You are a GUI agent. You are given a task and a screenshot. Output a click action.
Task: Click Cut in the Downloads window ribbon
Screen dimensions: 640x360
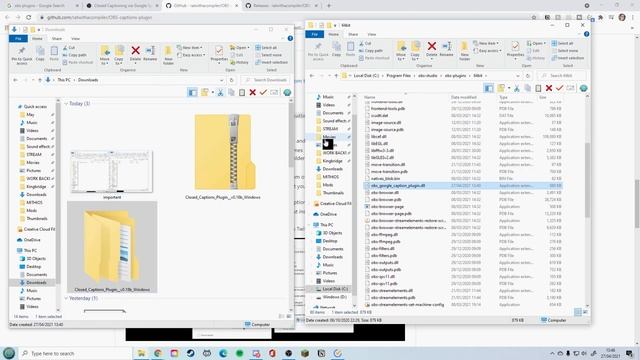(x=69, y=48)
